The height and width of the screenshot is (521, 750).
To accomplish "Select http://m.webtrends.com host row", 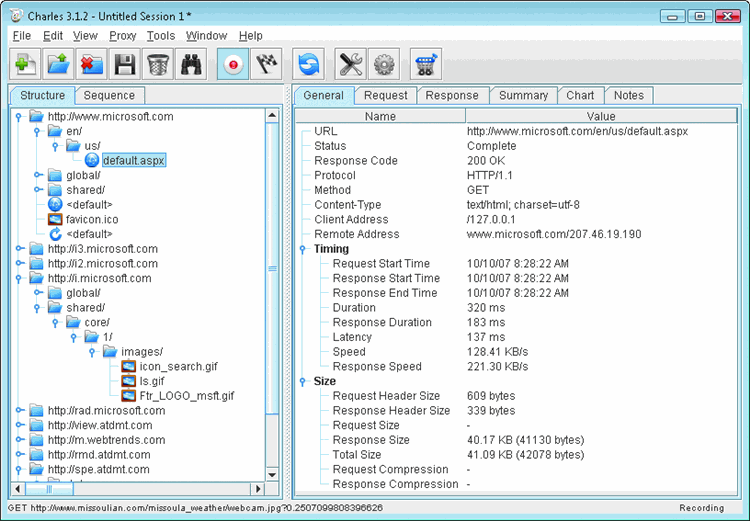I will 106,440.
